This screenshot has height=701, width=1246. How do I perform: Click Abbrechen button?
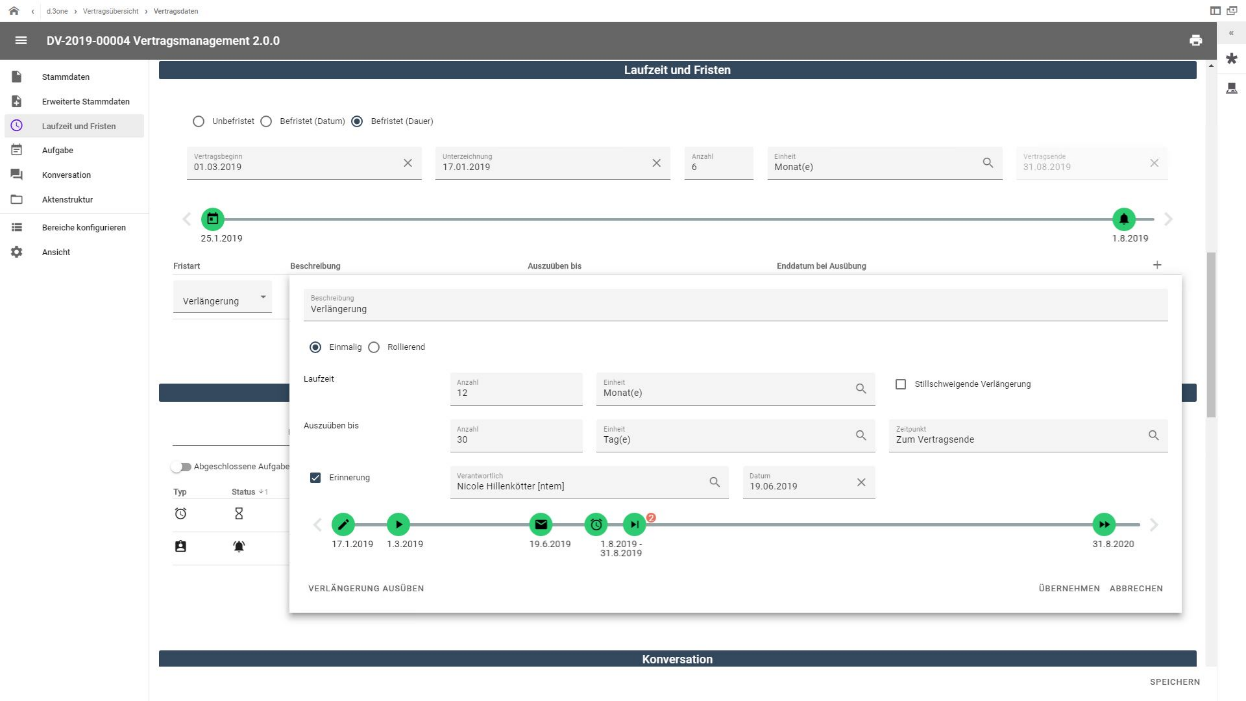(x=1136, y=588)
